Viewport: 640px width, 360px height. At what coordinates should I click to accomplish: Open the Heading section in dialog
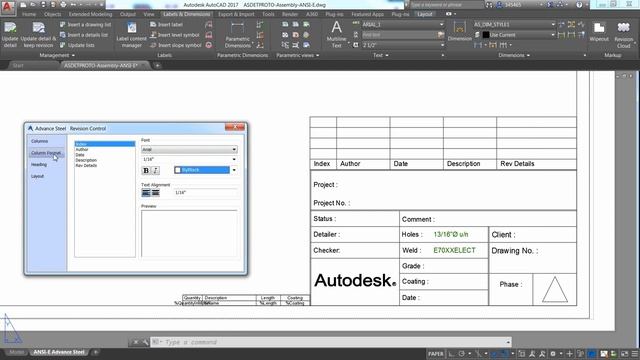pyautogui.click(x=39, y=164)
